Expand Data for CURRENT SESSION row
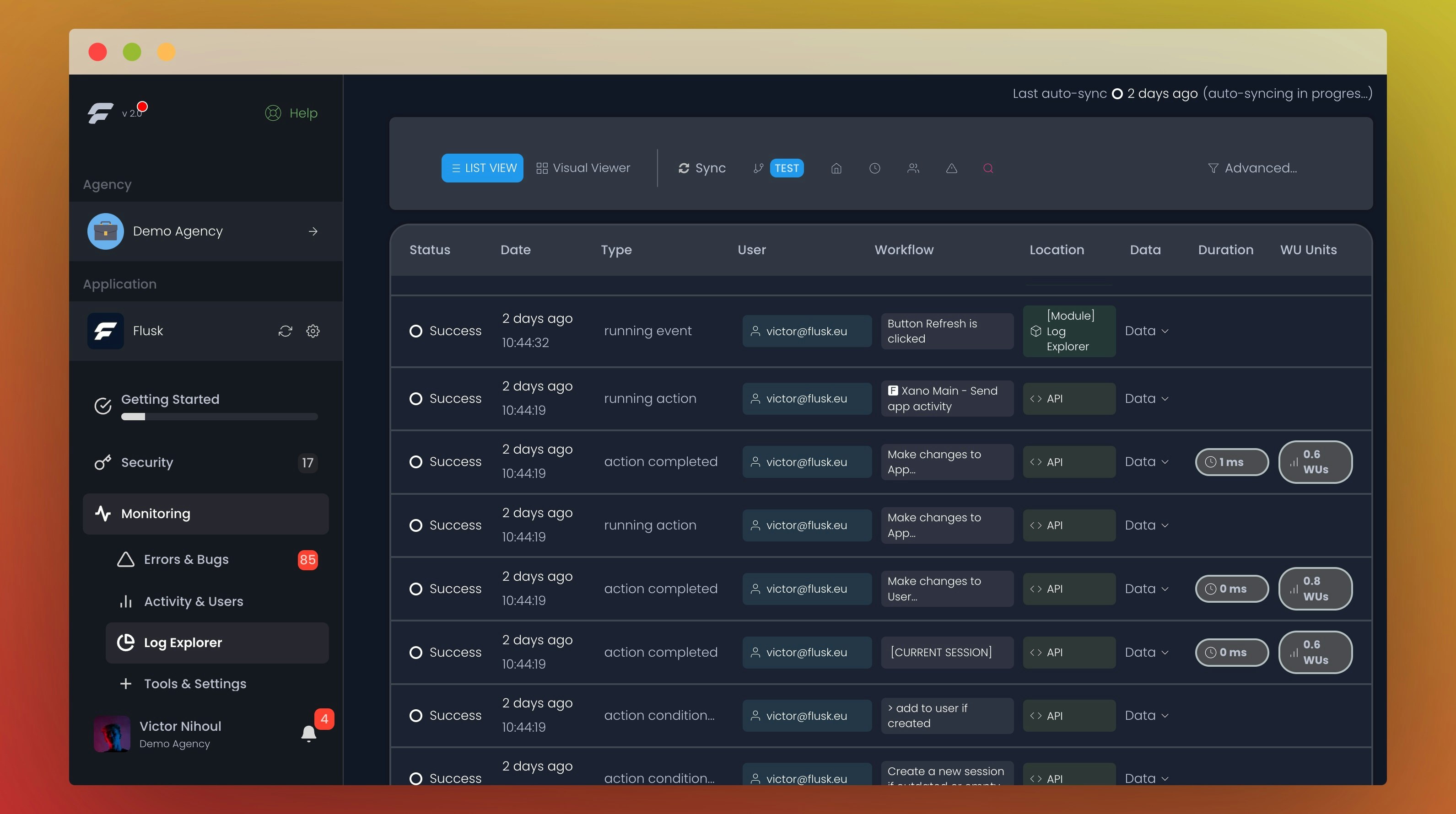This screenshot has width=1456, height=814. pyautogui.click(x=1146, y=652)
